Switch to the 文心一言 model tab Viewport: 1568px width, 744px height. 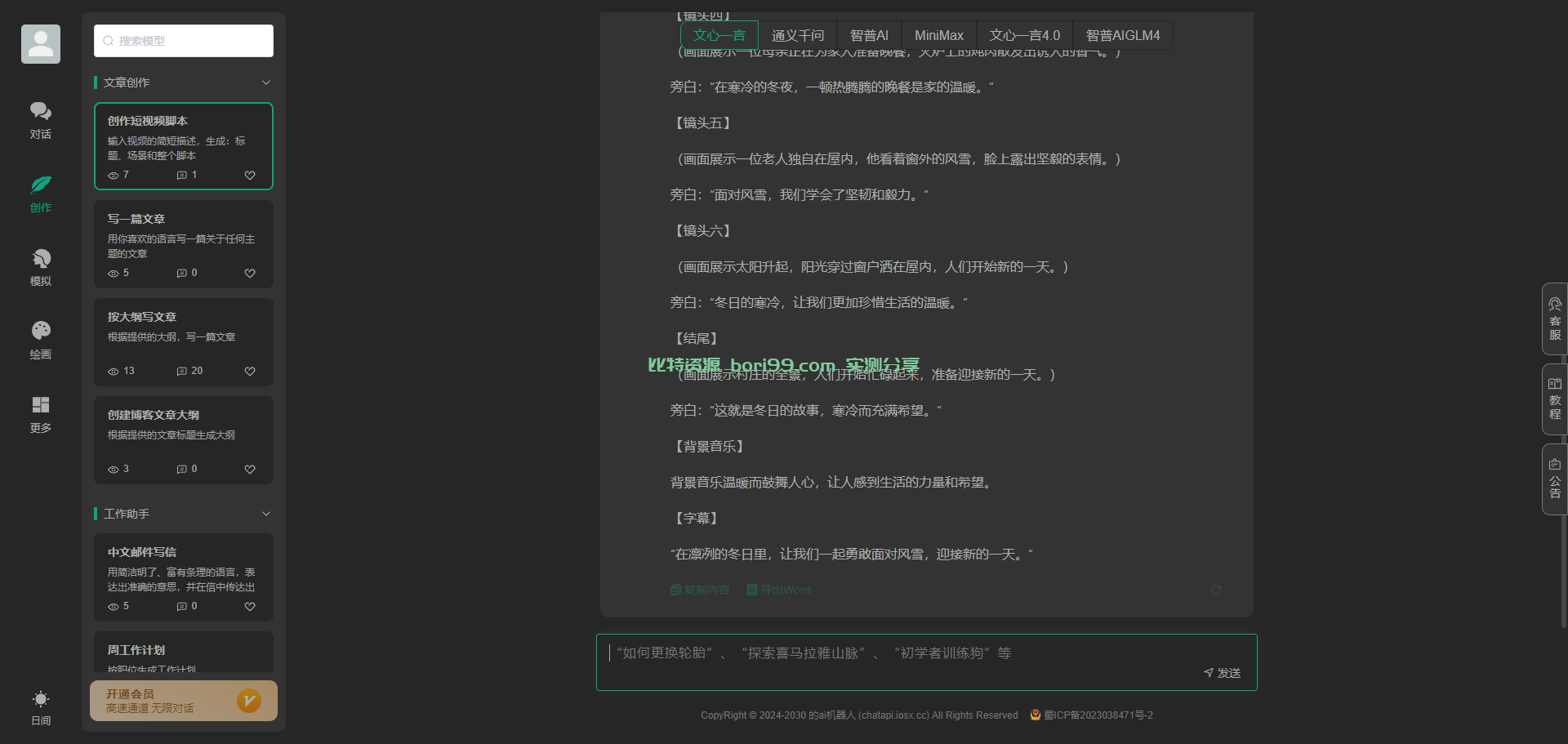tap(719, 35)
